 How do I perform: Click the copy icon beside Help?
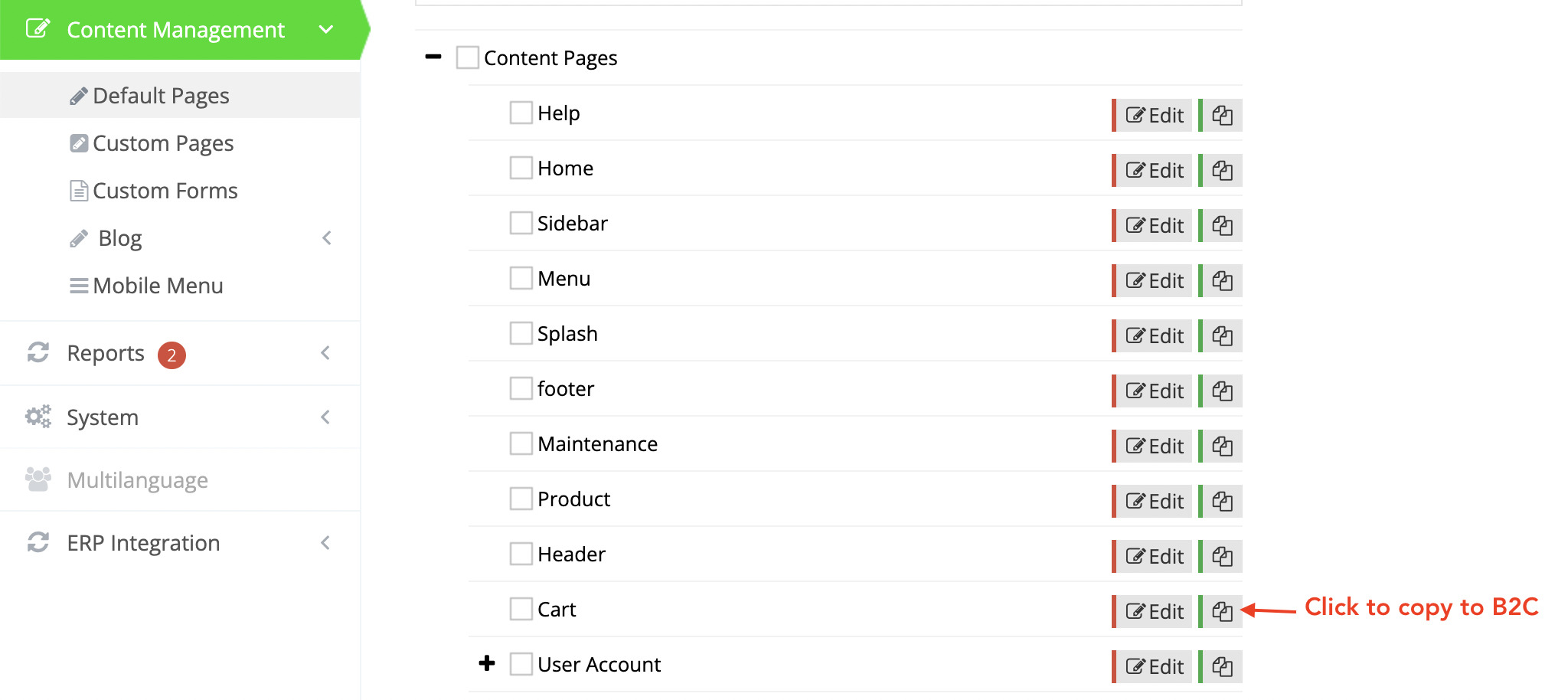[x=1221, y=115]
